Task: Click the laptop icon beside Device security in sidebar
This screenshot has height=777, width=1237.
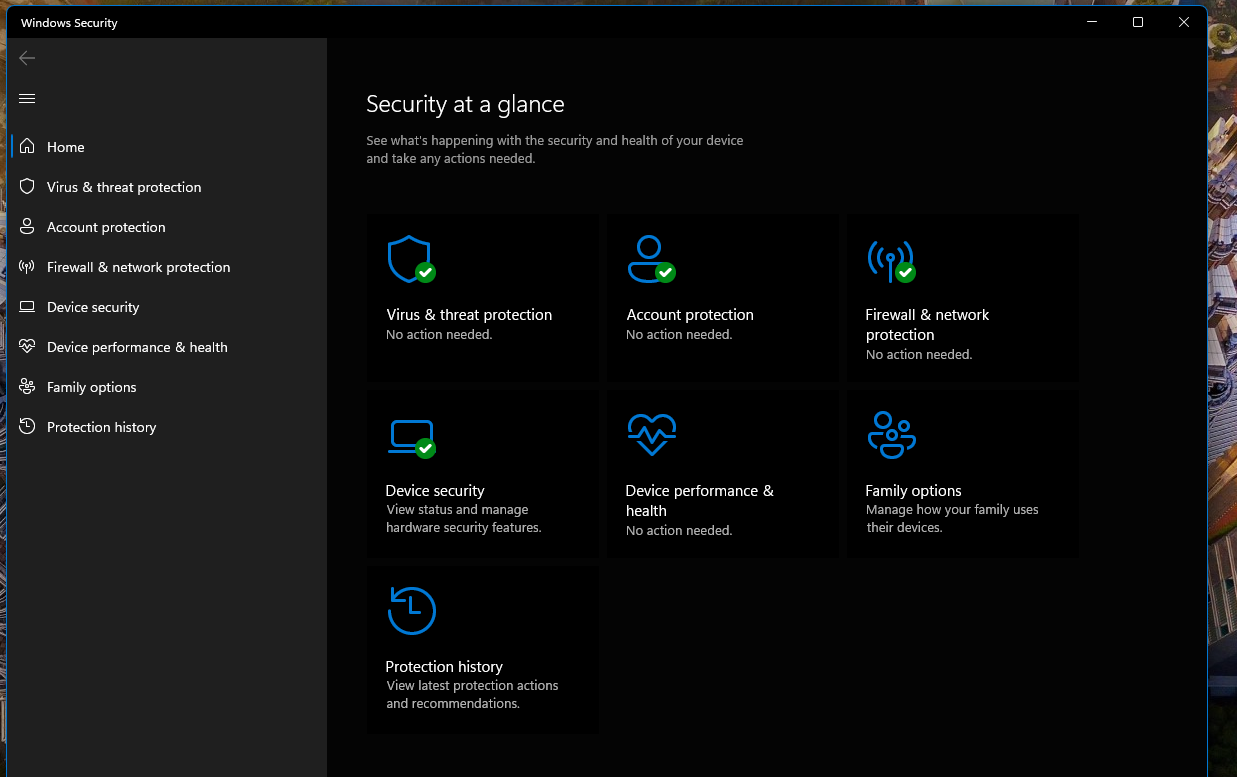Action: [x=27, y=307]
